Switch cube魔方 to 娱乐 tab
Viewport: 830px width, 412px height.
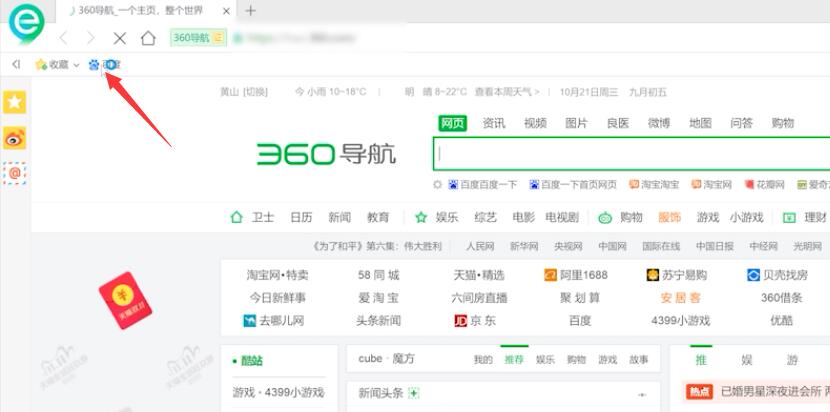(545, 360)
